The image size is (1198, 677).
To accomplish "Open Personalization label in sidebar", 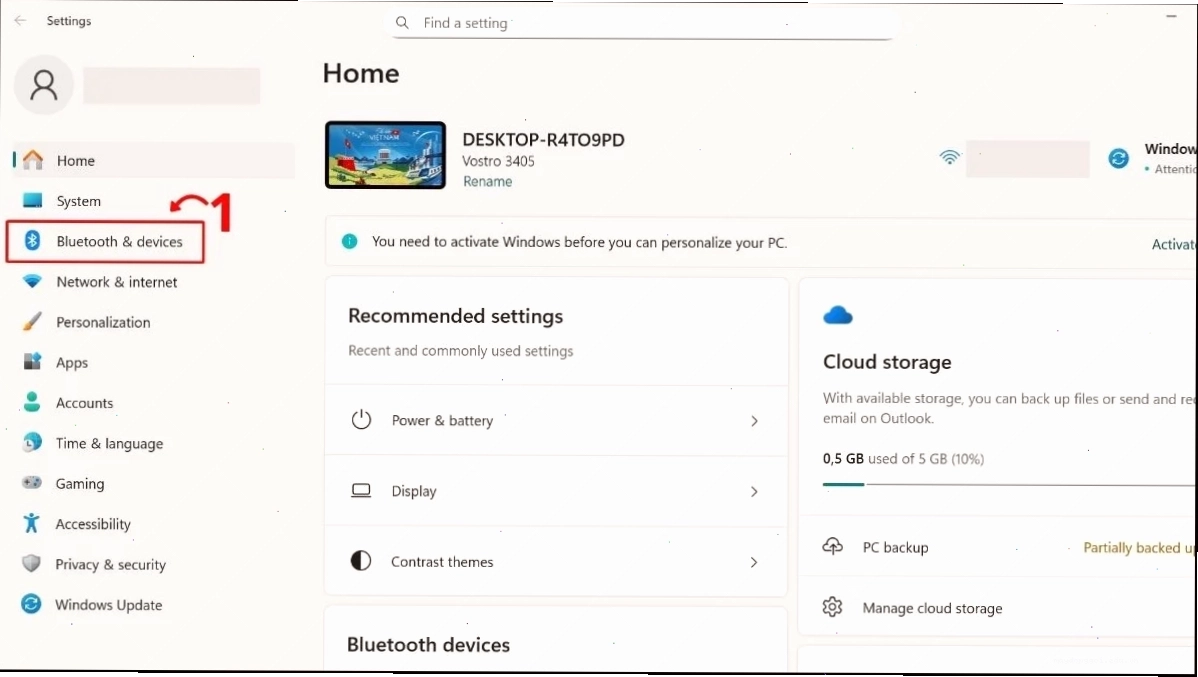I will tap(103, 322).
